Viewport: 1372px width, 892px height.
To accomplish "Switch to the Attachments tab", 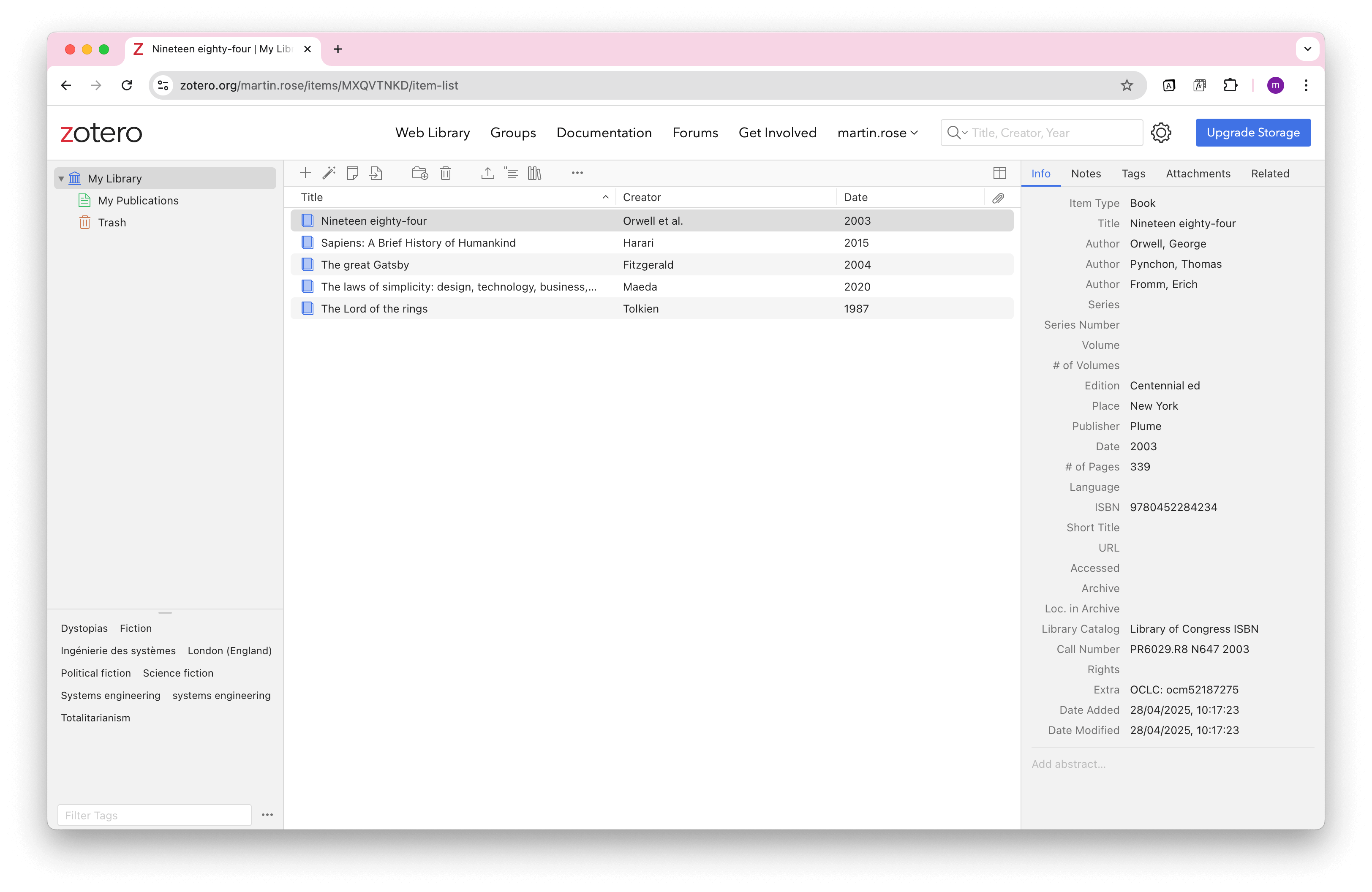I will pyautogui.click(x=1198, y=174).
